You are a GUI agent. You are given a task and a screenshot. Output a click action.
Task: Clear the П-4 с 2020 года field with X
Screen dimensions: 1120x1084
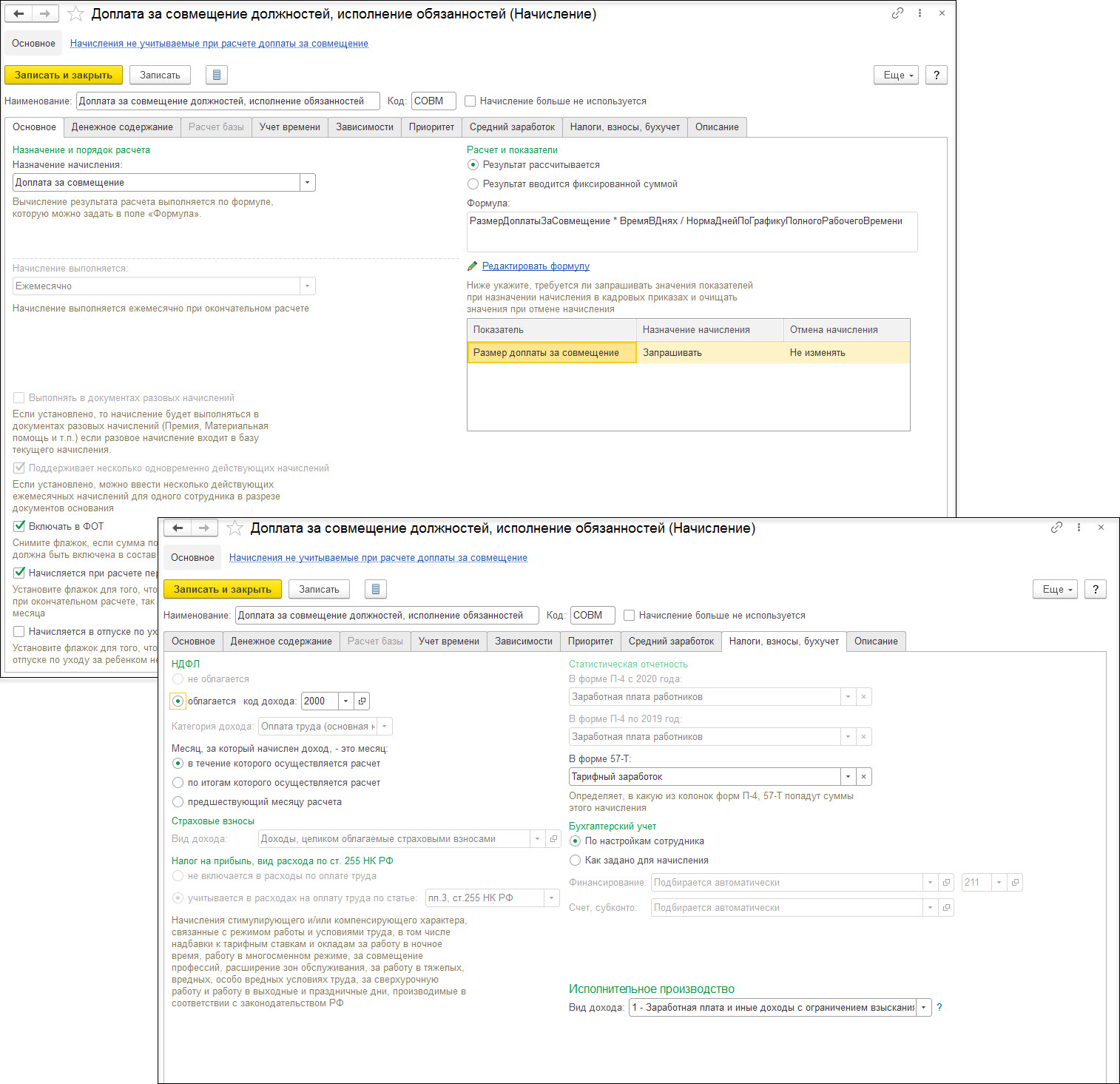(863, 696)
